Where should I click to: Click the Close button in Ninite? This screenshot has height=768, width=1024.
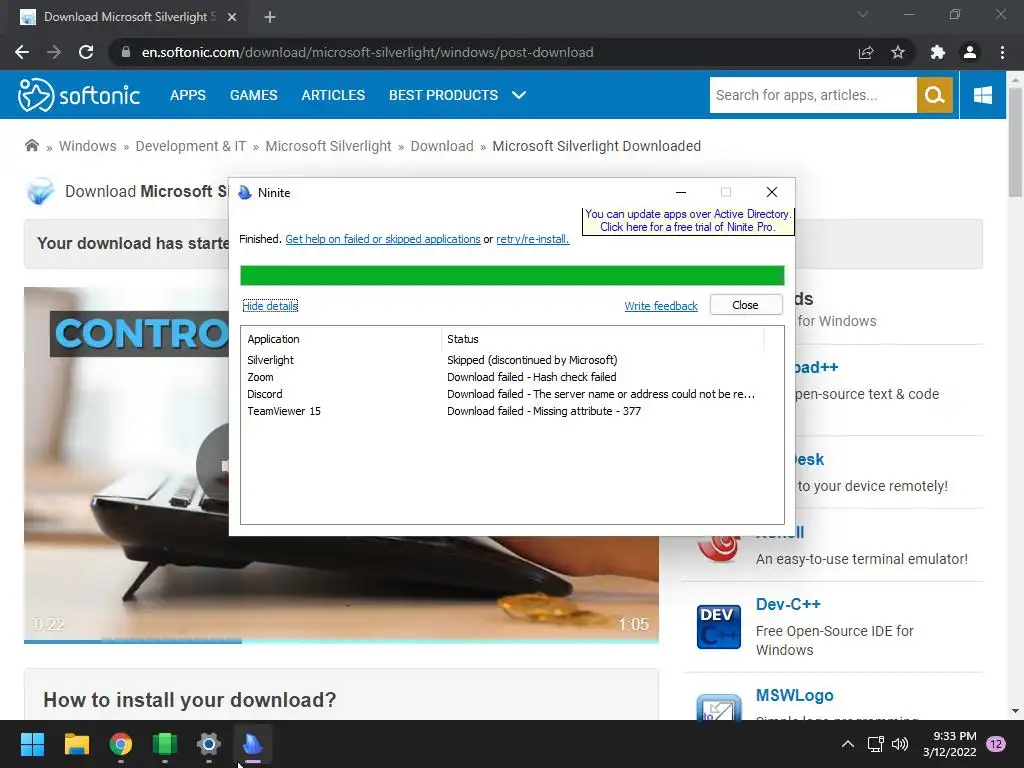[x=745, y=305]
